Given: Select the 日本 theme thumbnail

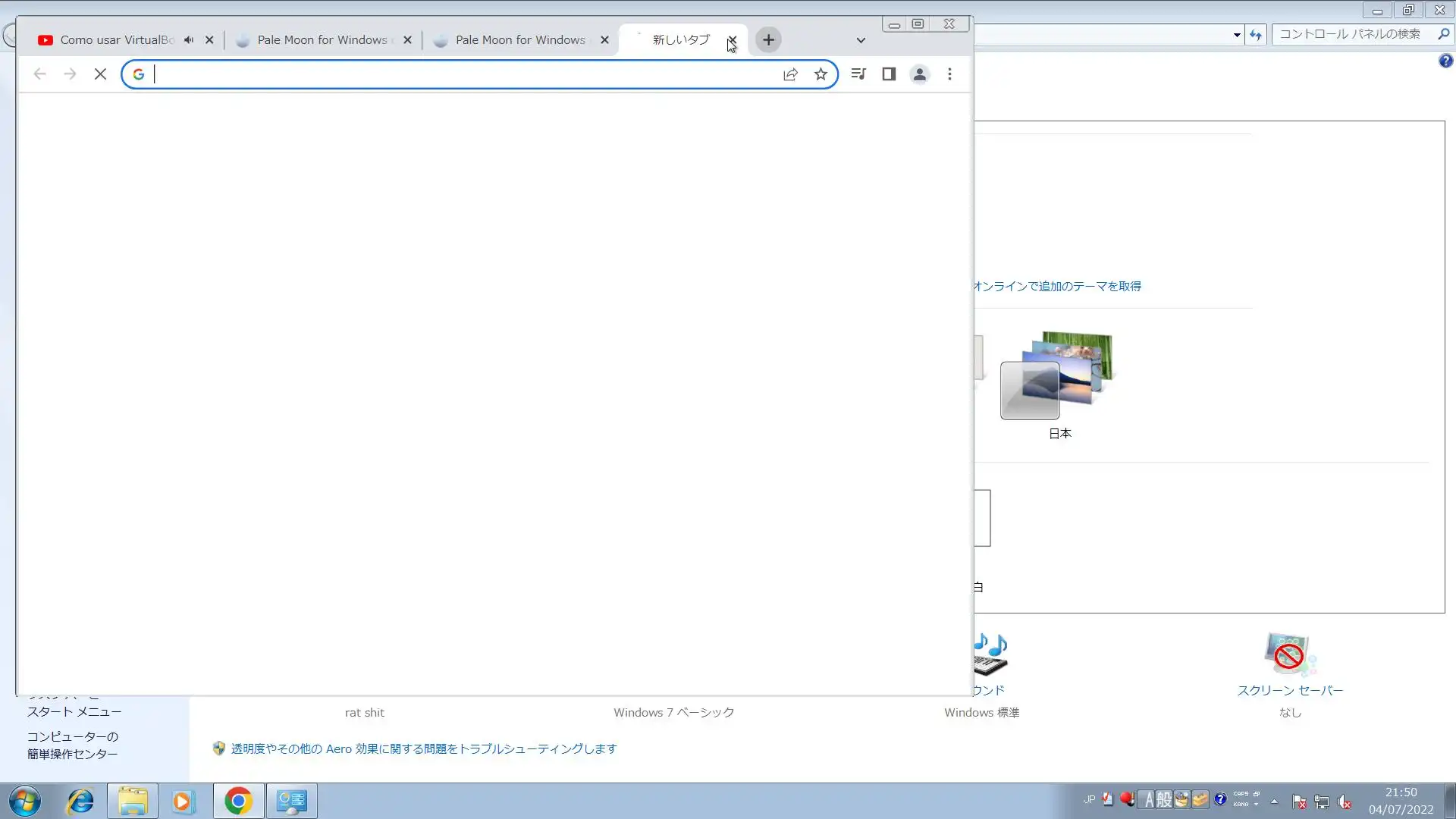Looking at the screenshot, I should pos(1059,377).
